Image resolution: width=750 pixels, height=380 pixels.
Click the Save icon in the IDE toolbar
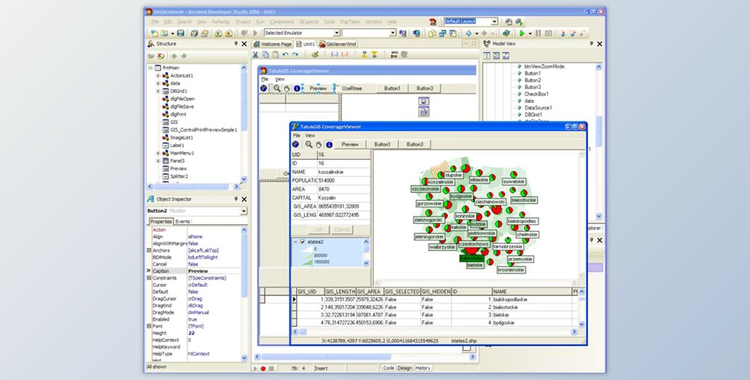click(x=180, y=33)
